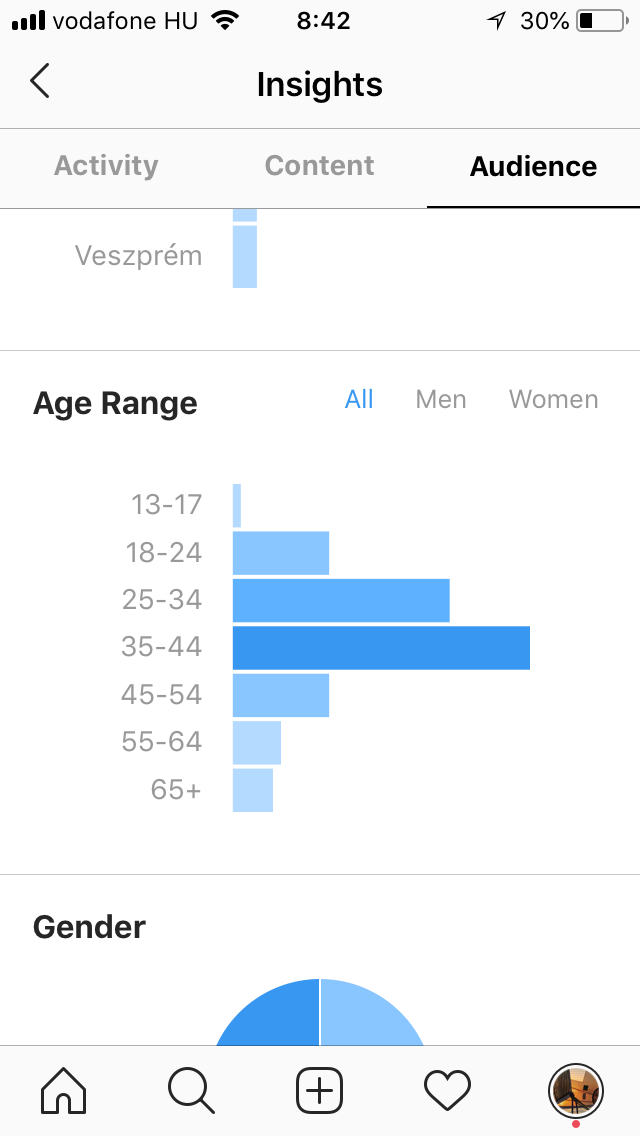Tap the 35-44 age range bar
640x1136 pixels.
click(380, 647)
